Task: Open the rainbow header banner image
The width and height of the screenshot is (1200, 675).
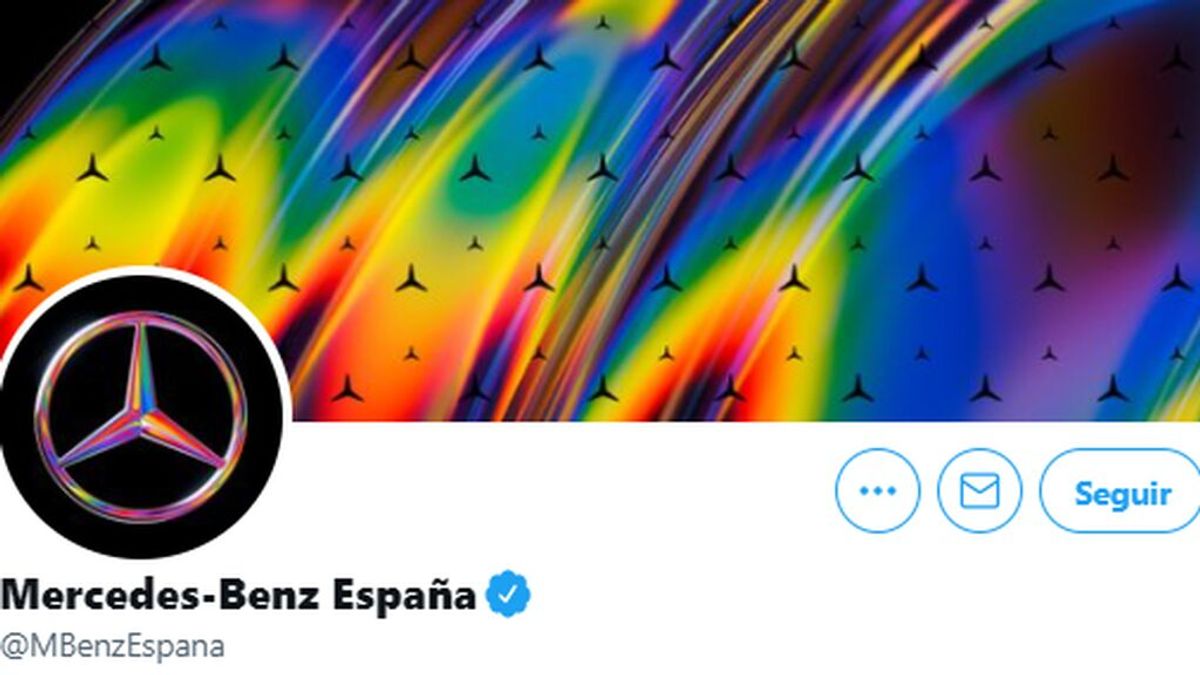Action: point(600,210)
